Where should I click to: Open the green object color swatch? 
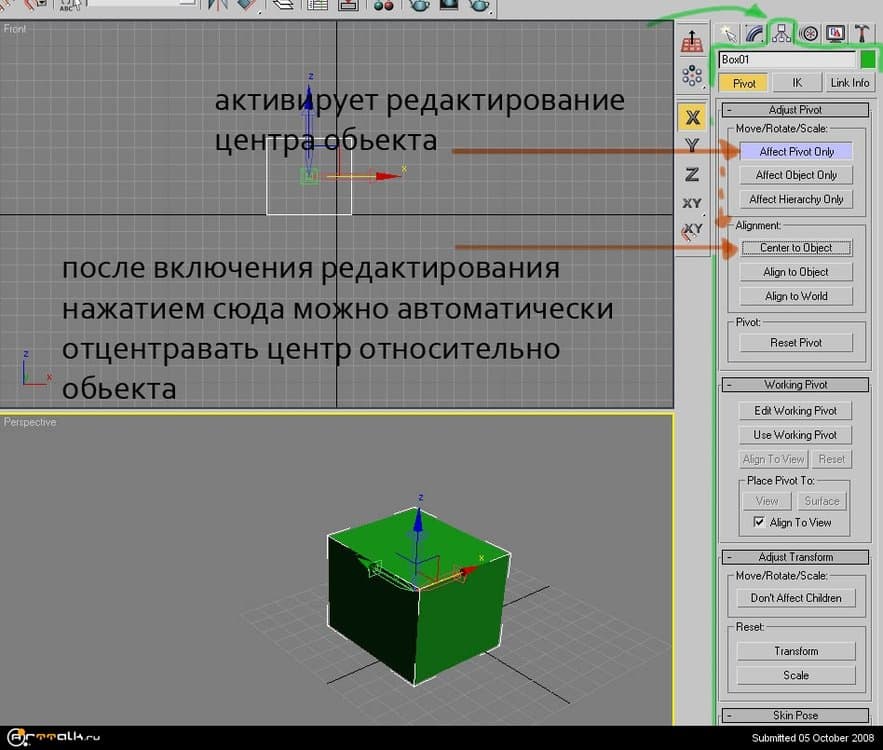coord(866,60)
